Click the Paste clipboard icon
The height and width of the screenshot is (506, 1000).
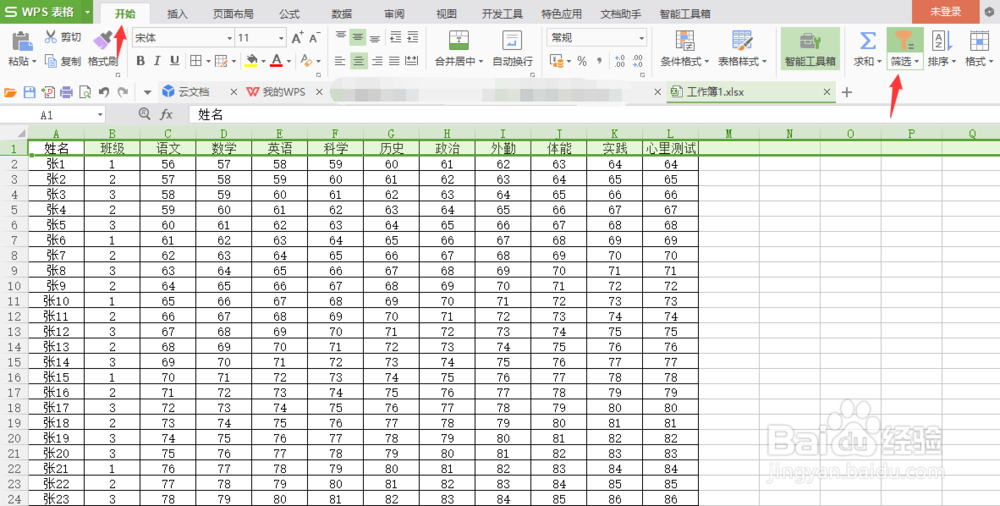click(x=22, y=41)
